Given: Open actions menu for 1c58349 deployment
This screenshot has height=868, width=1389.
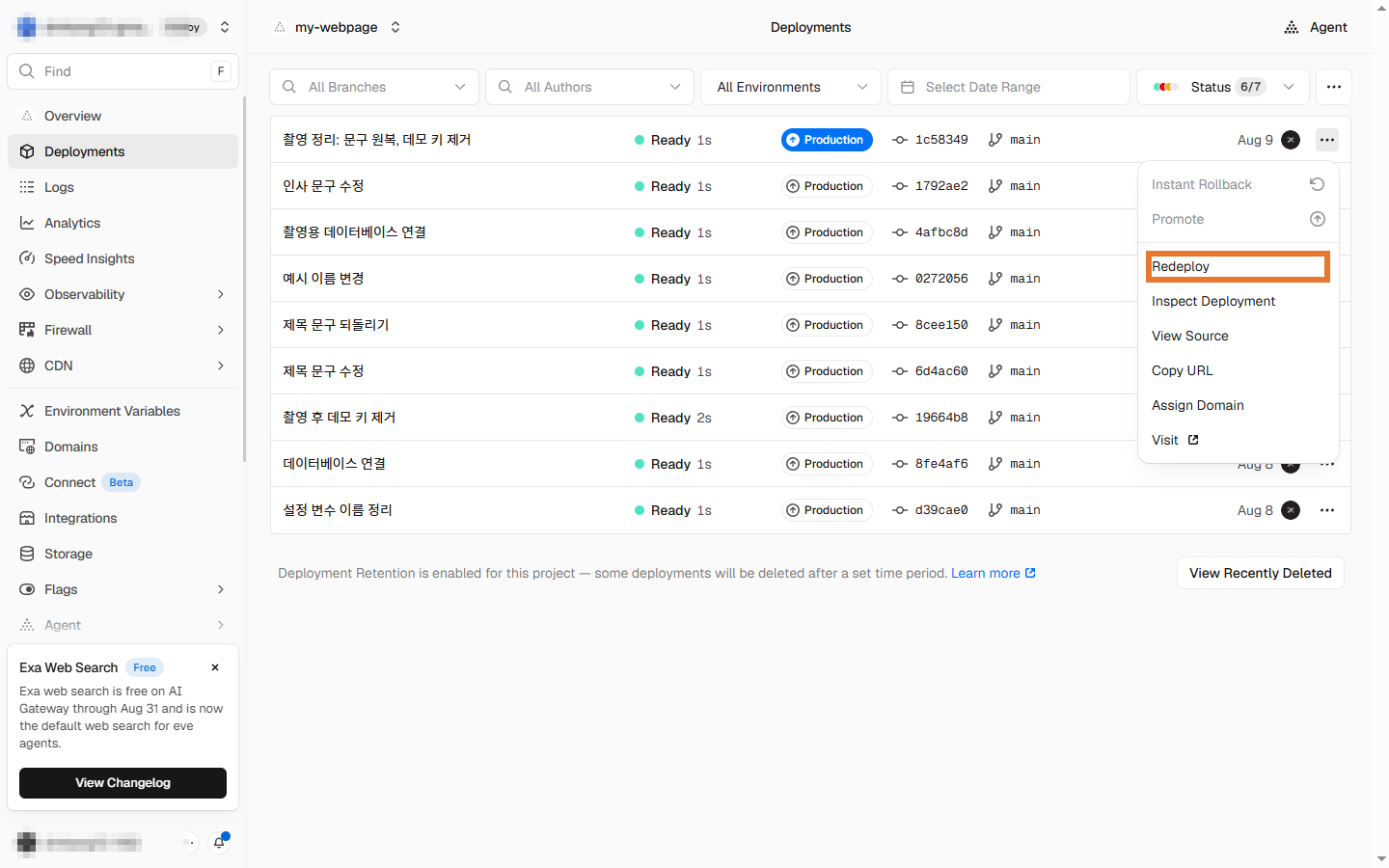Looking at the screenshot, I should [x=1327, y=140].
